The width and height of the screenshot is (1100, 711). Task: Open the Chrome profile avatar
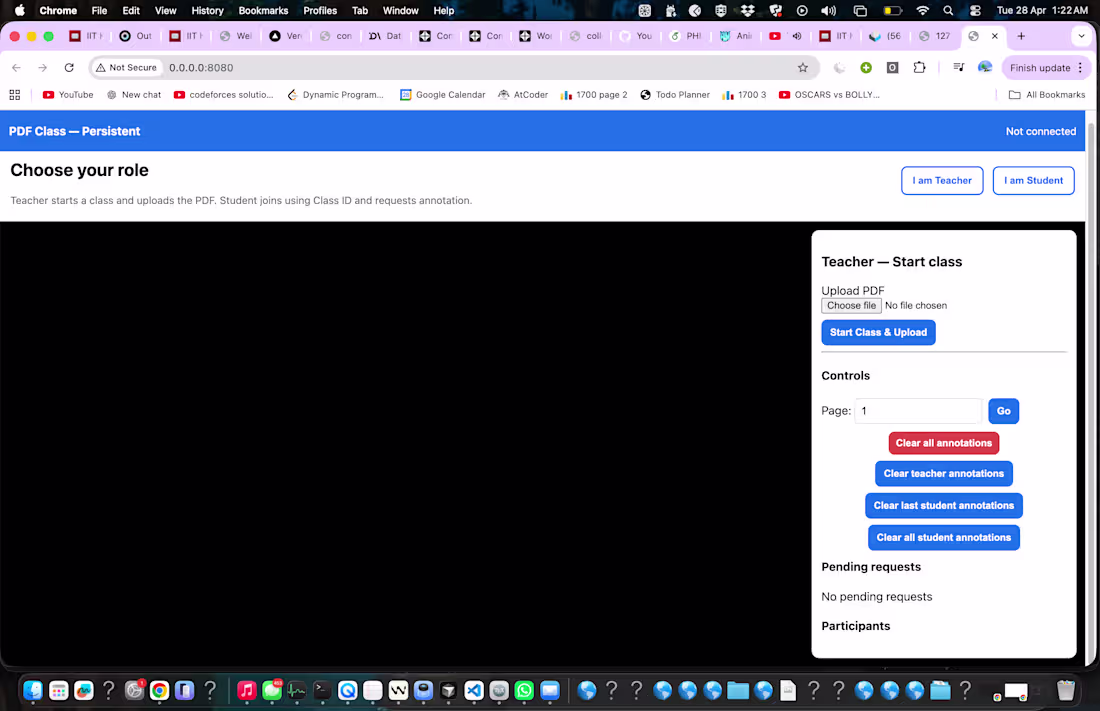[985, 67]
